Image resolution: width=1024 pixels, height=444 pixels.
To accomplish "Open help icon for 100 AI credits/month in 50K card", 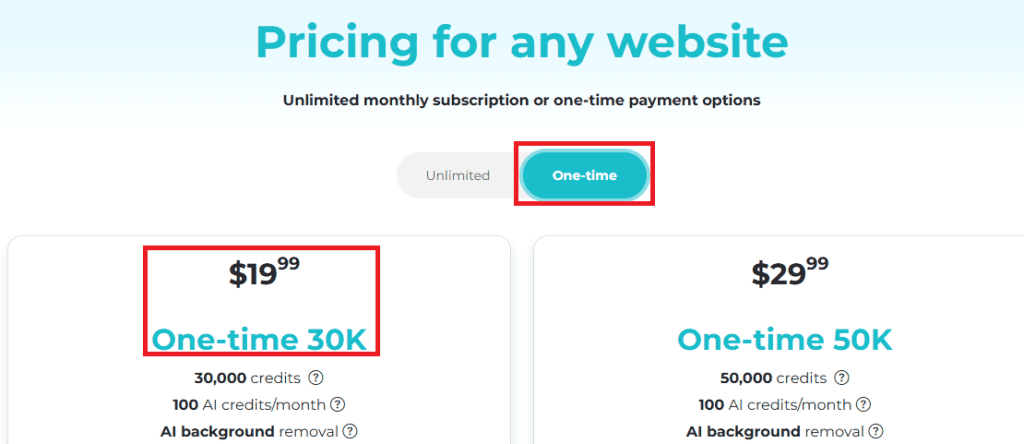I will pos(863,405).
